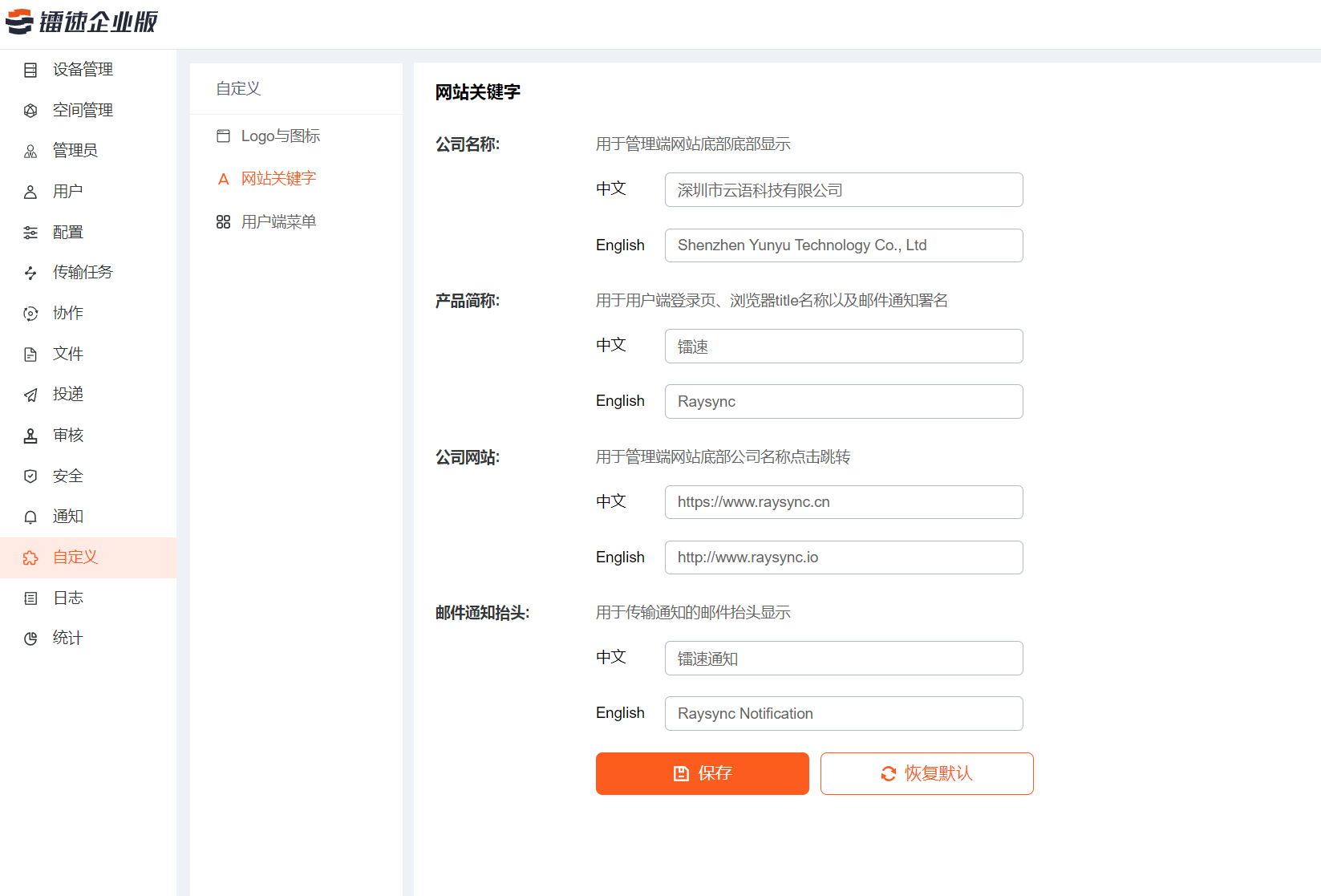Edit the Raysync Notification field
Screen dimensions: 1321x896
(844, 714)
